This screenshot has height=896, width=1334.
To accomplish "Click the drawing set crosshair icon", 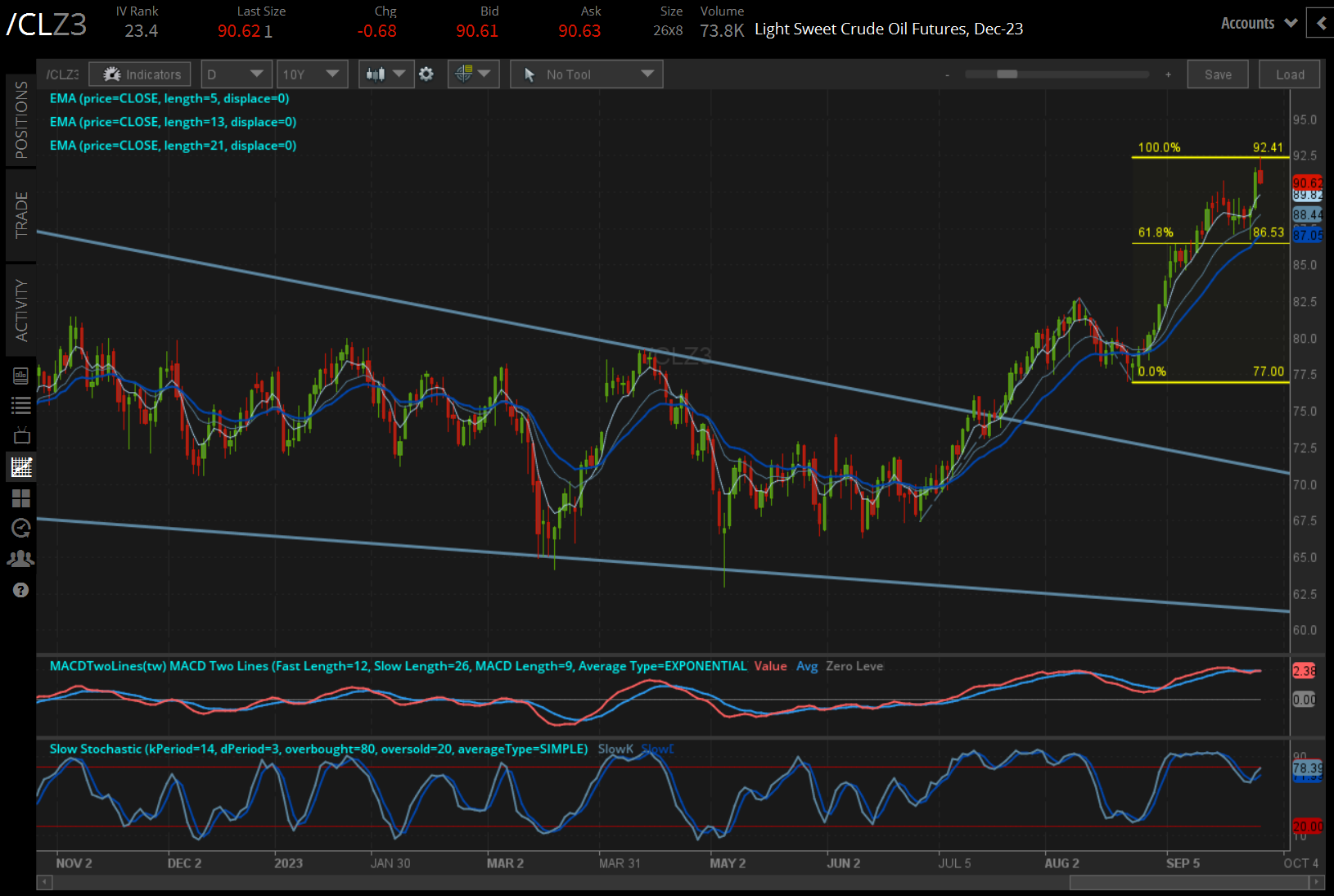I will (x=467, y=74).
